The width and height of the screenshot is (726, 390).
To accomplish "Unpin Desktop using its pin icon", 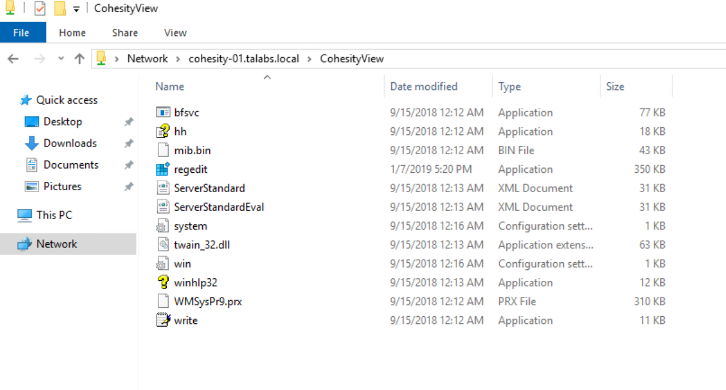I will pos(129,122).
